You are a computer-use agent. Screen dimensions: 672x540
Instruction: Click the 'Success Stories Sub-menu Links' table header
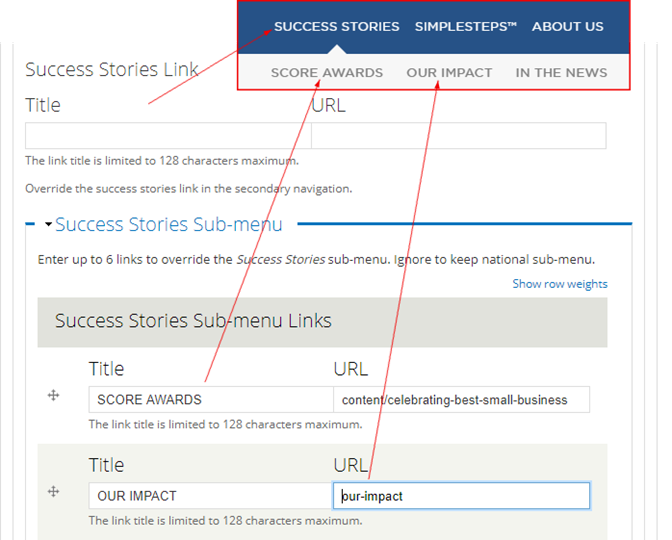pos(322,322)
